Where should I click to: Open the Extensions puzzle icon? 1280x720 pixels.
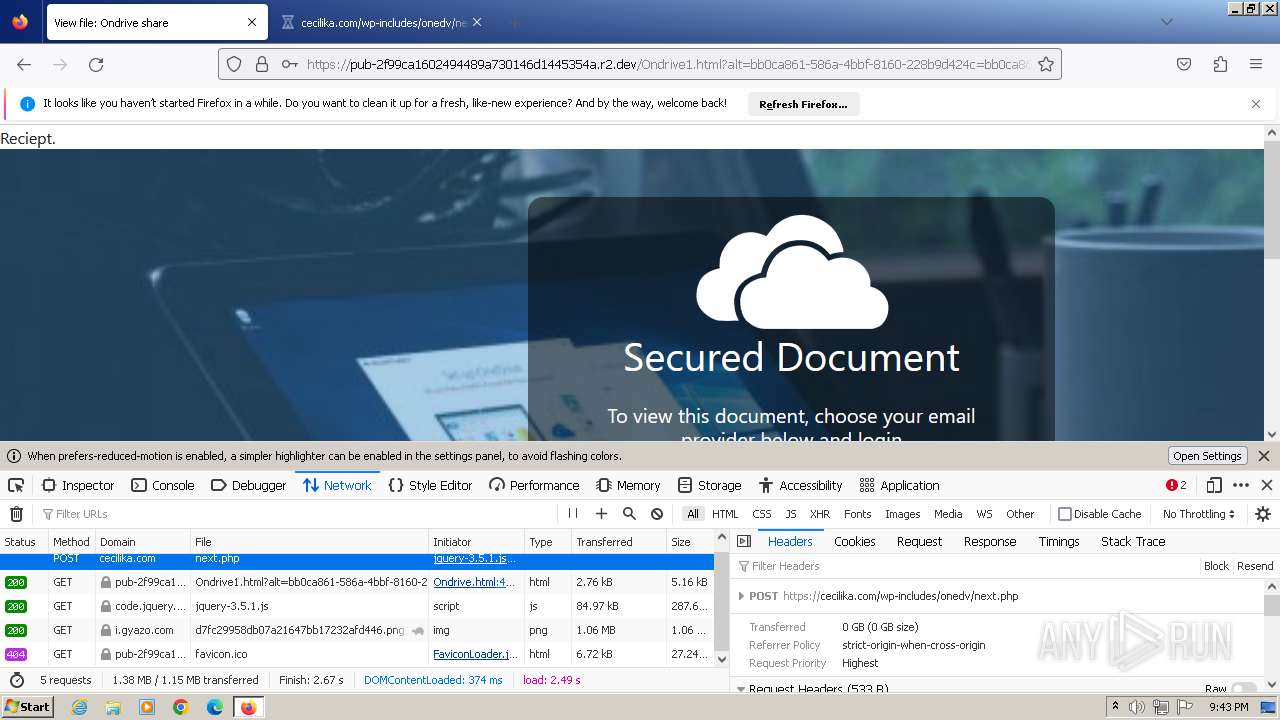pos(1220,64)
